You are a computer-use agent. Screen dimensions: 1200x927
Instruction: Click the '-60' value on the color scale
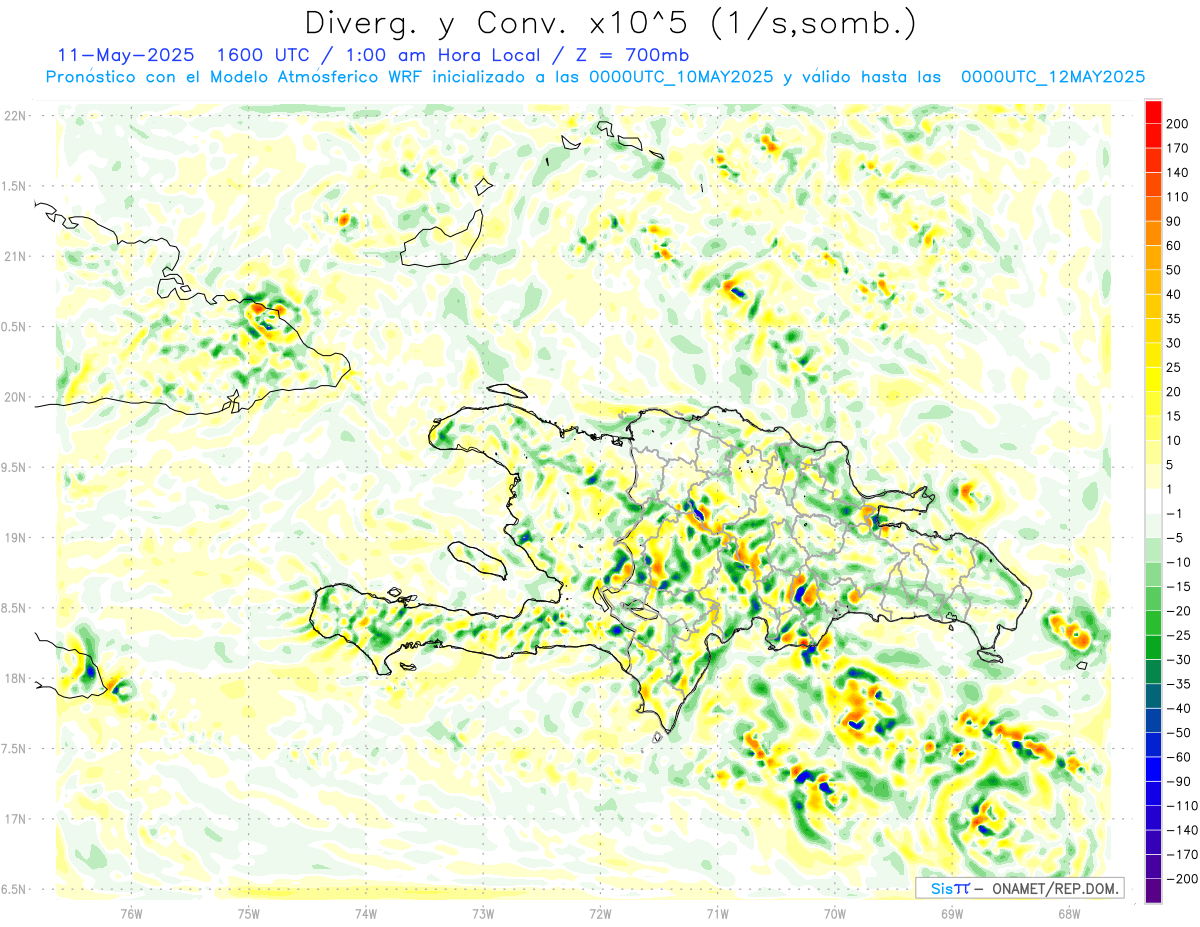click(x=1177, y=757)
